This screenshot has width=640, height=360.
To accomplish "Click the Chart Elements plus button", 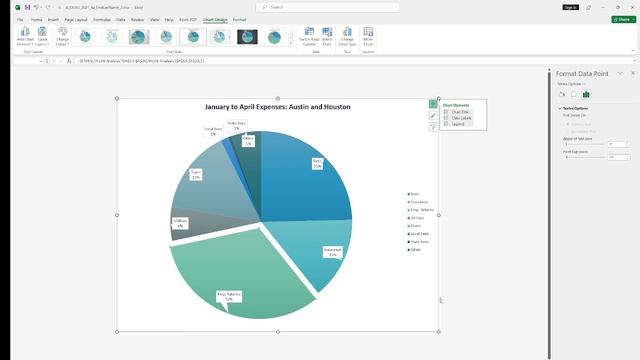I will (433, 104).
